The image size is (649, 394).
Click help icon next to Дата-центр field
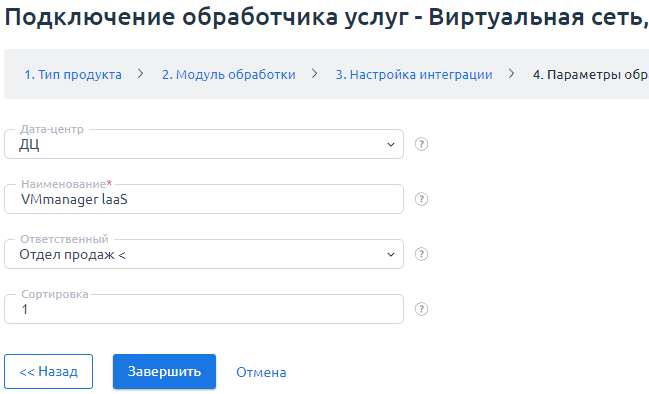421,144
